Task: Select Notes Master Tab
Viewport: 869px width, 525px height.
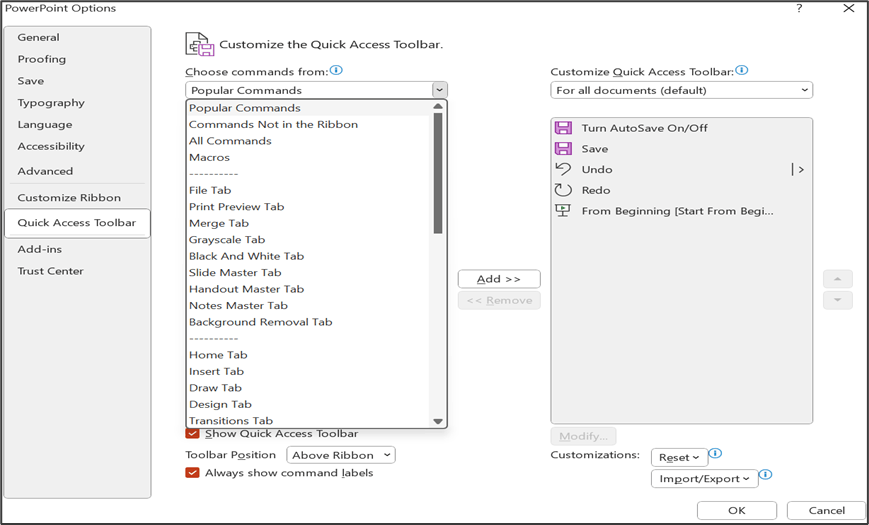Action: tap(308, 305)
